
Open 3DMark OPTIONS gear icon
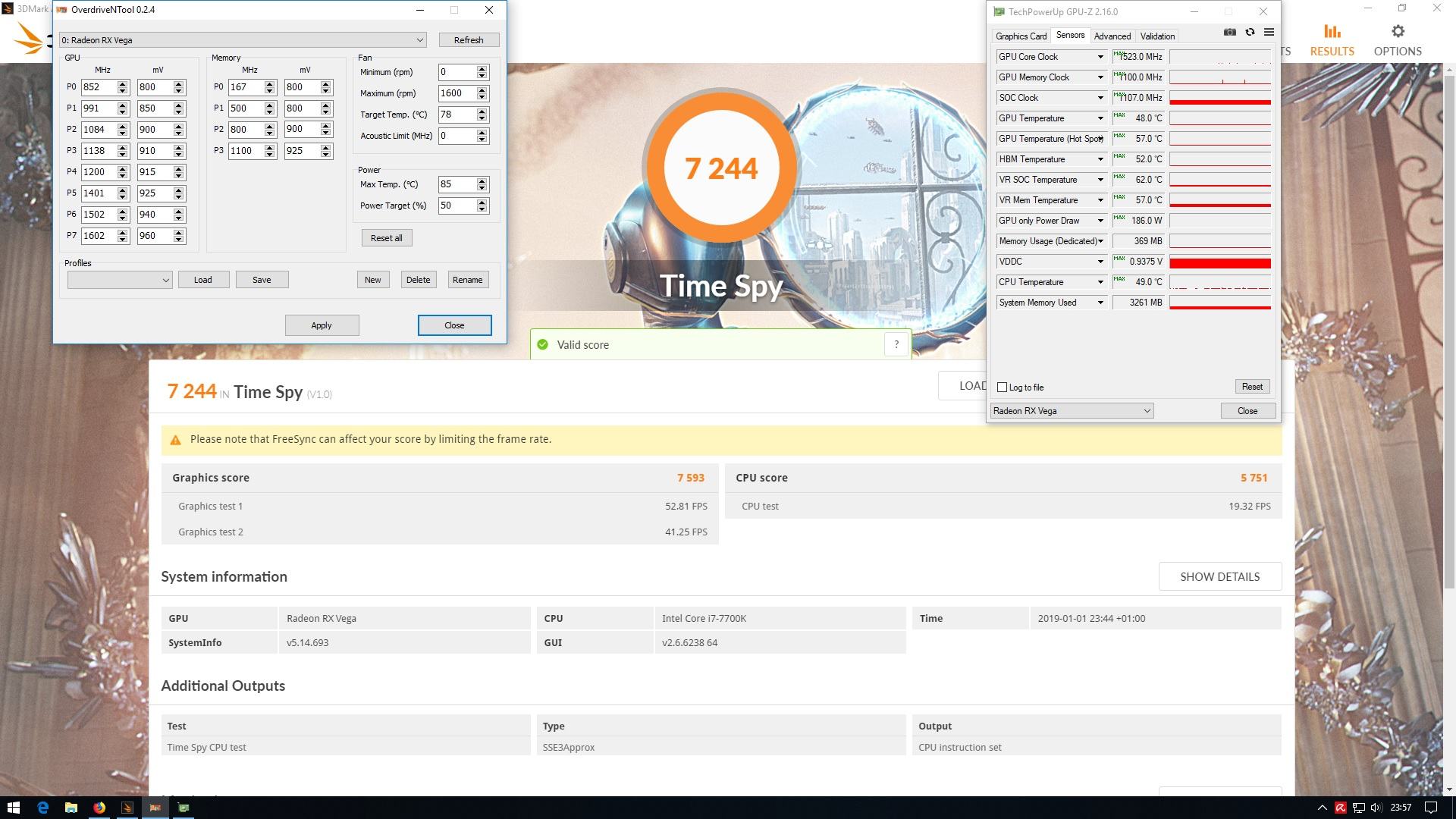click(x=1398, y=32)
